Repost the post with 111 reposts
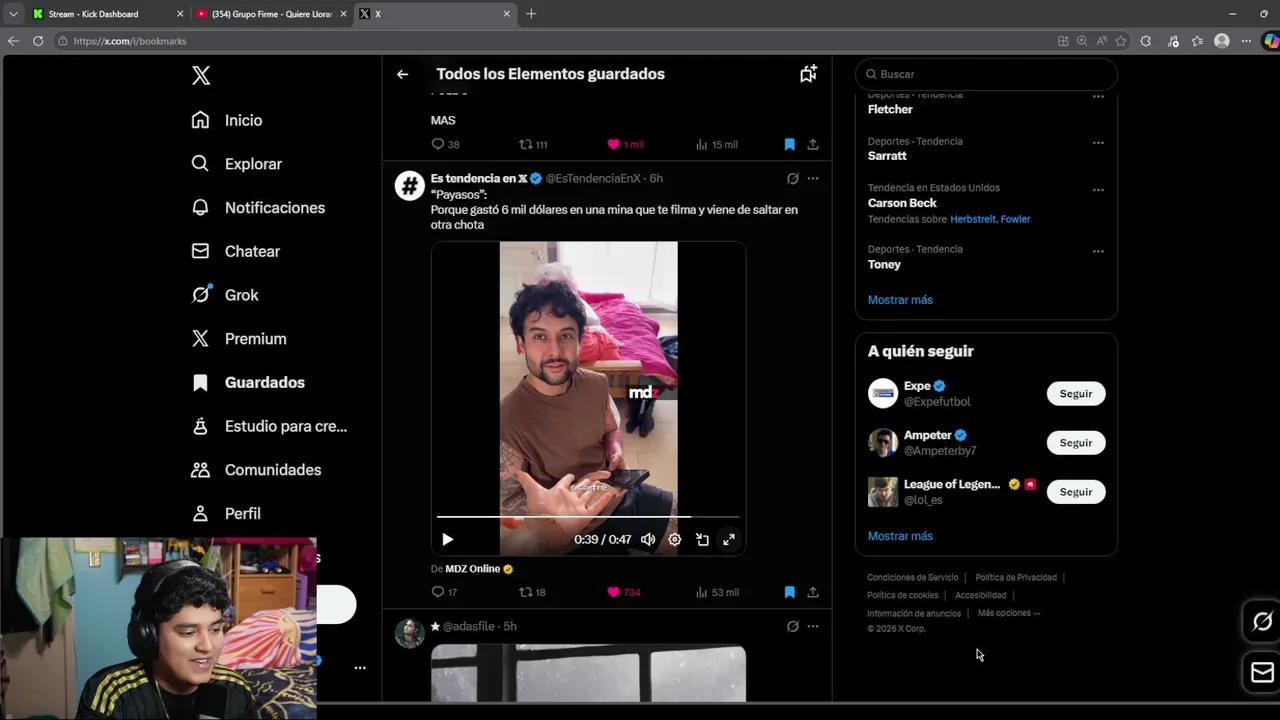 (533, 144)
